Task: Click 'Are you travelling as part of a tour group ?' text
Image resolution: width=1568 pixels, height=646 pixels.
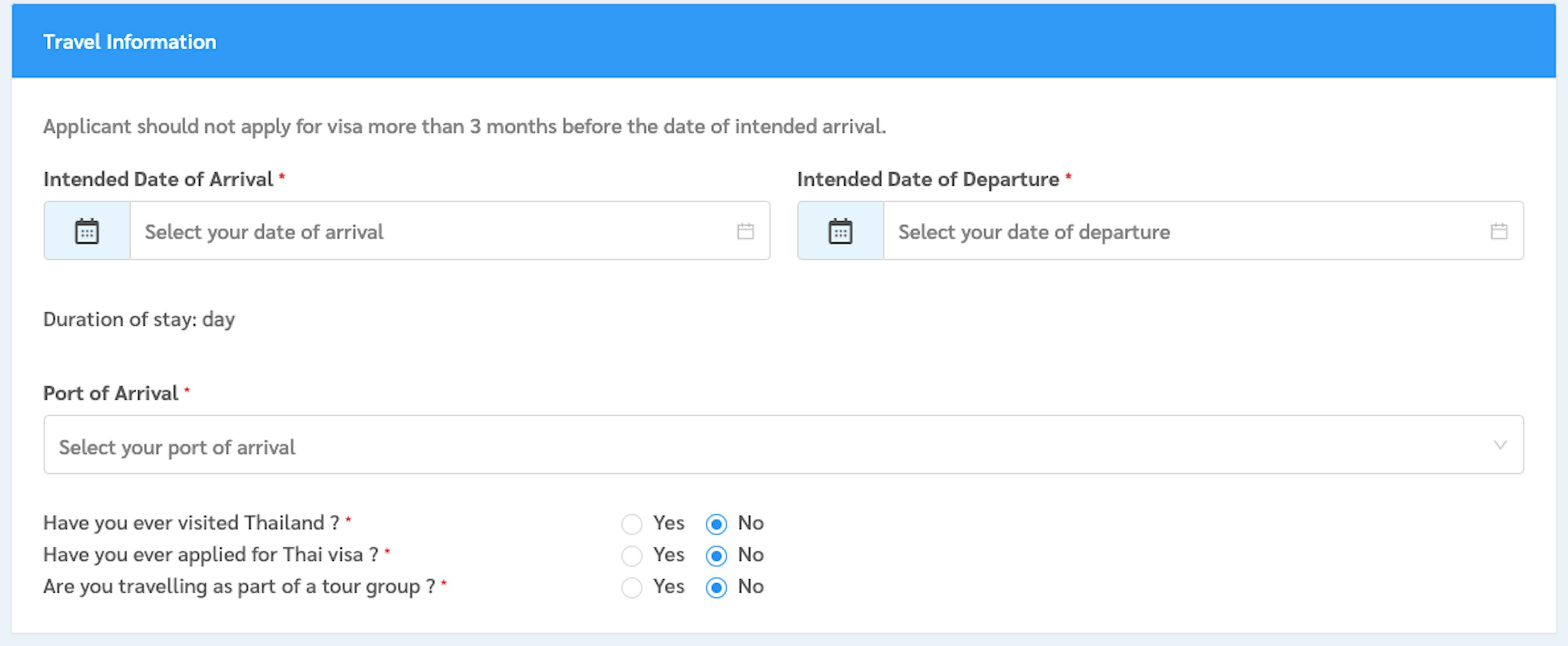Action: click(x=239, y=586)
